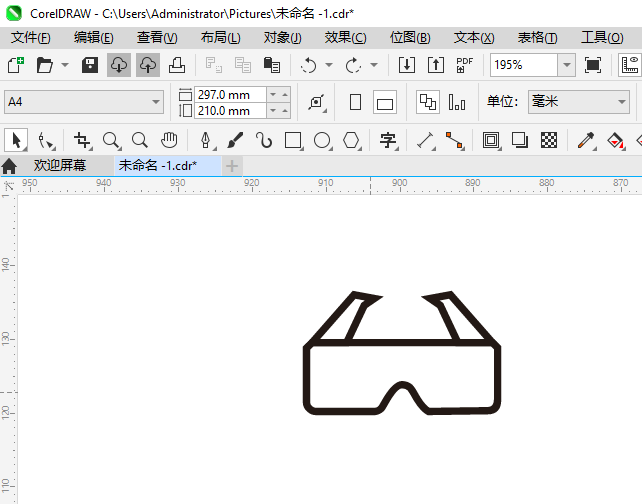Open the undo history dropdown arrow
The image size is (642, 504).
click(329, 65)
